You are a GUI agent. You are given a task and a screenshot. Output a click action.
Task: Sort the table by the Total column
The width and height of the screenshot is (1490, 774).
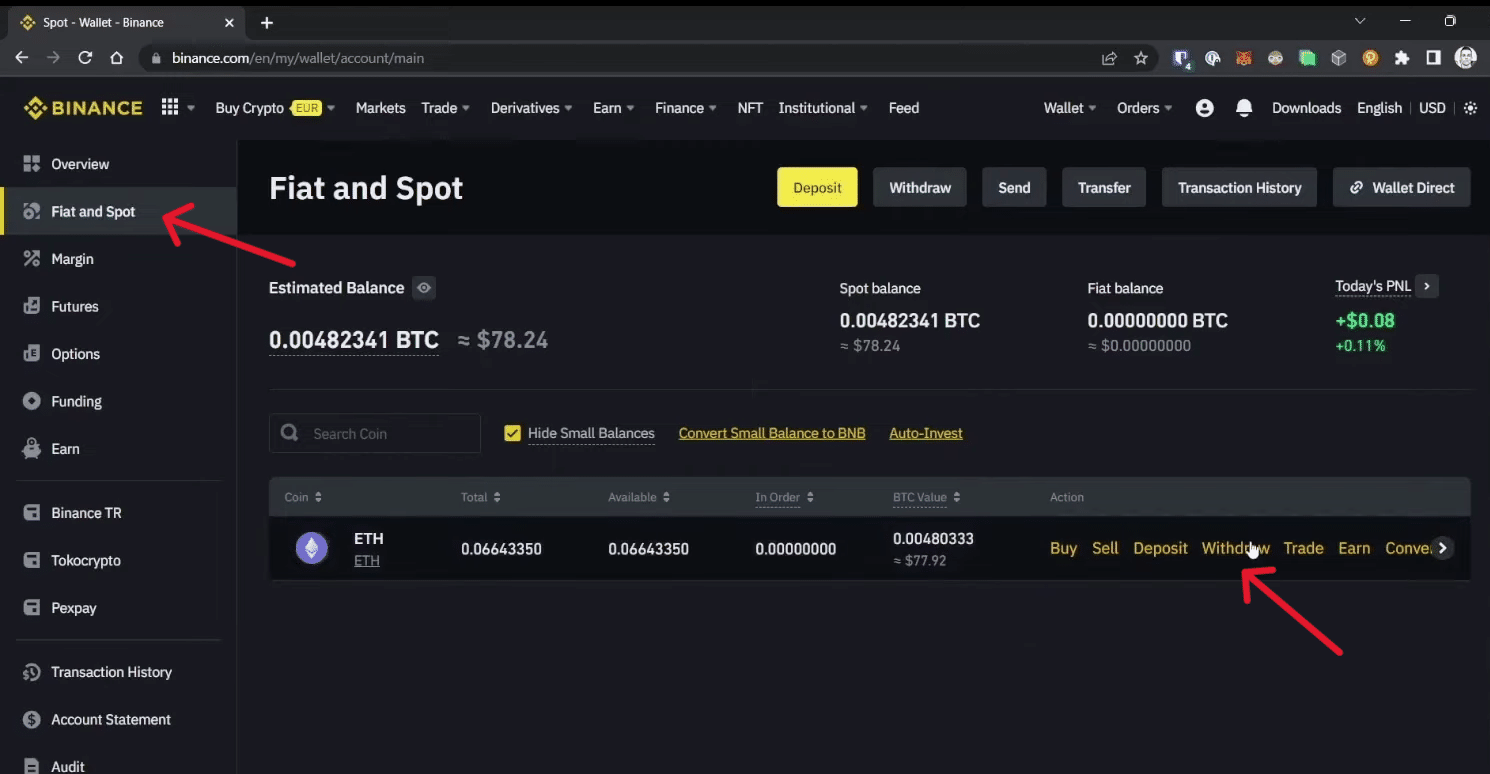[480, 497]
